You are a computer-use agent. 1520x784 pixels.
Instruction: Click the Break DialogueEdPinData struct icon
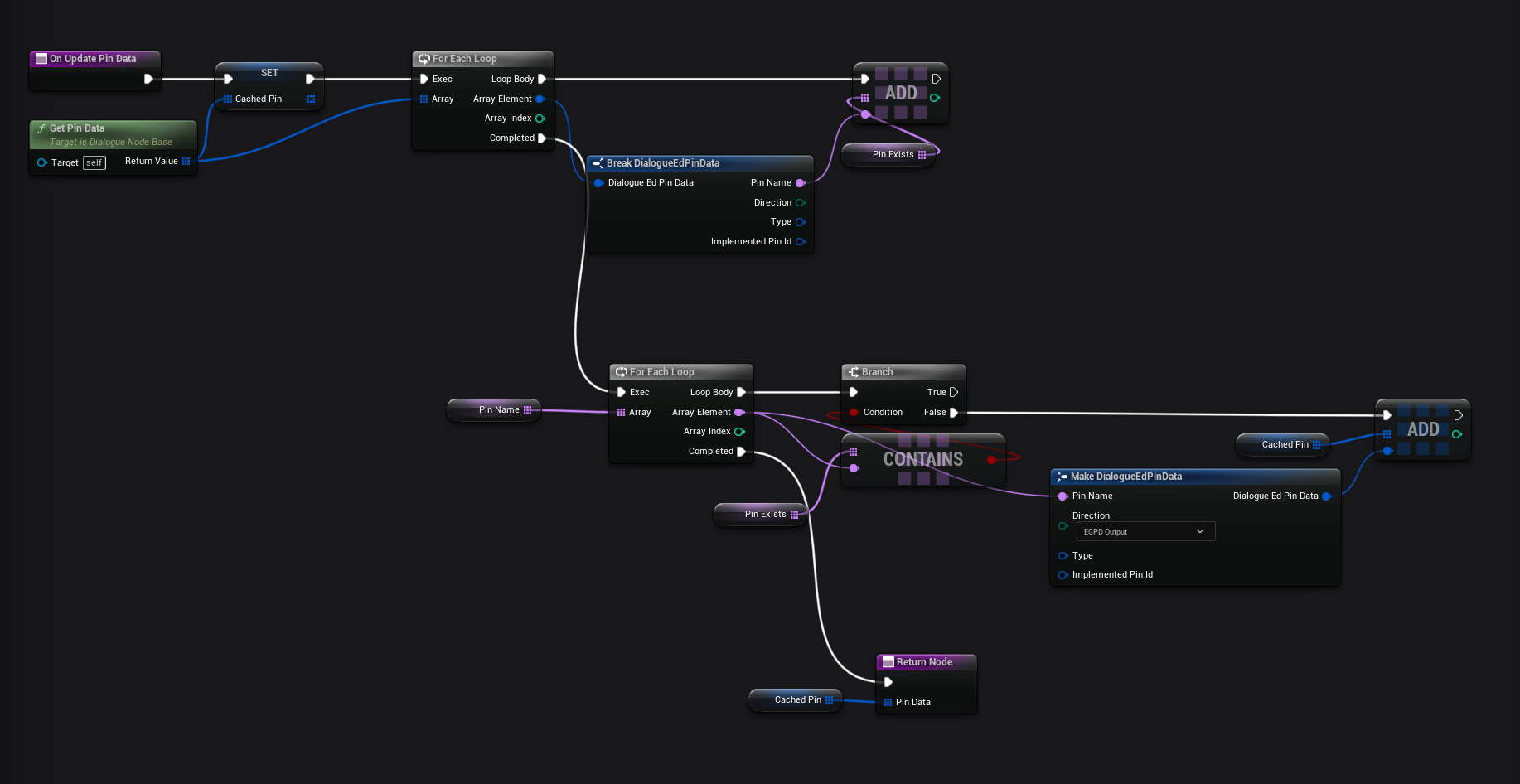coord(598,163)
